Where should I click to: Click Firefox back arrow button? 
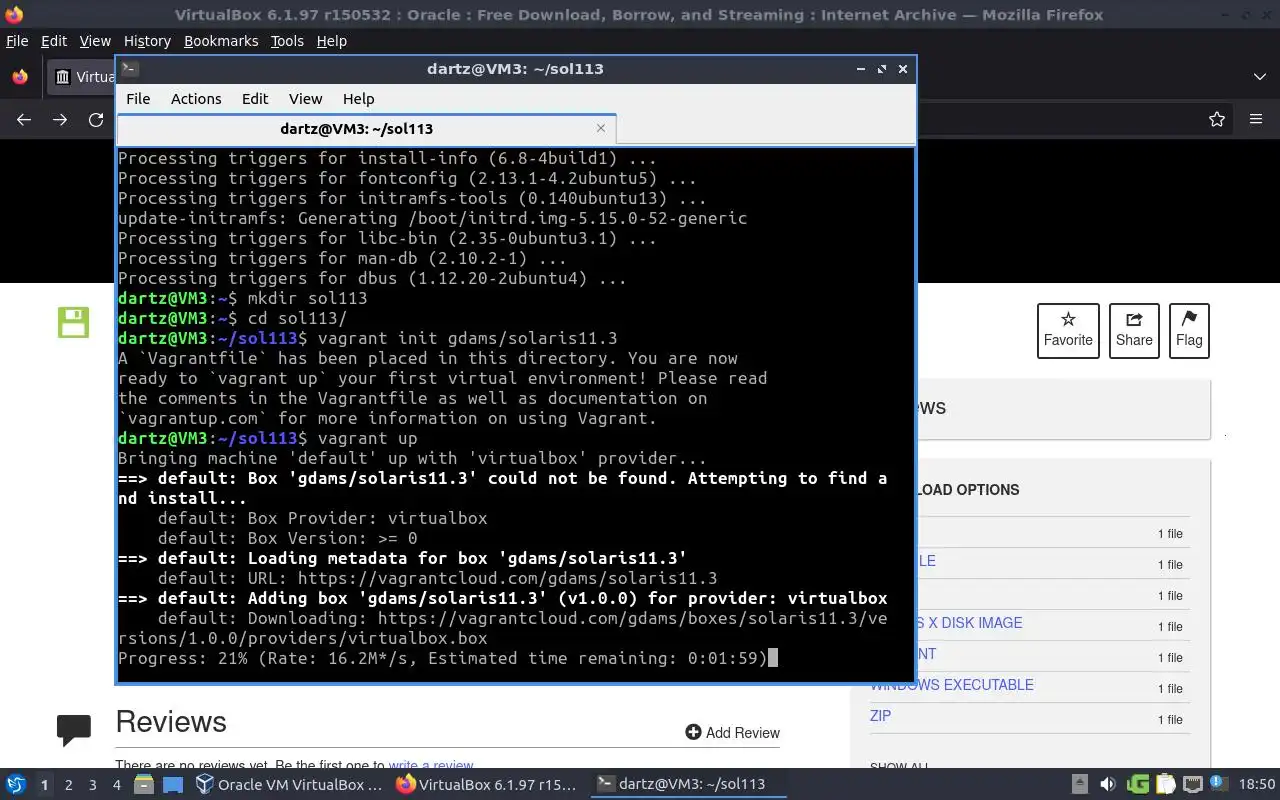click(x=24, y=119)
